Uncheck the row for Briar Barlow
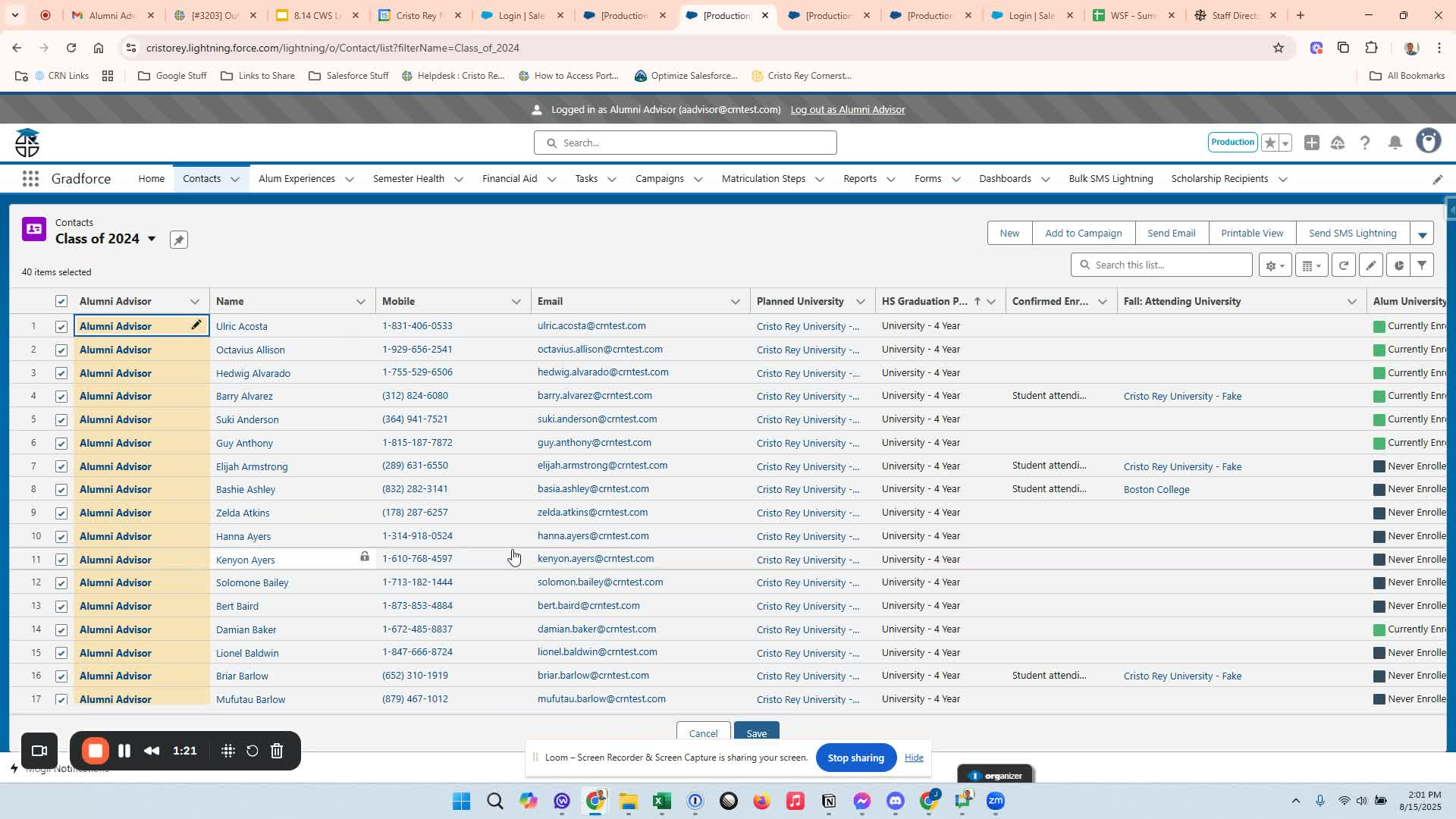Viewport: 1456px width, 819px height. click(61, 676)
